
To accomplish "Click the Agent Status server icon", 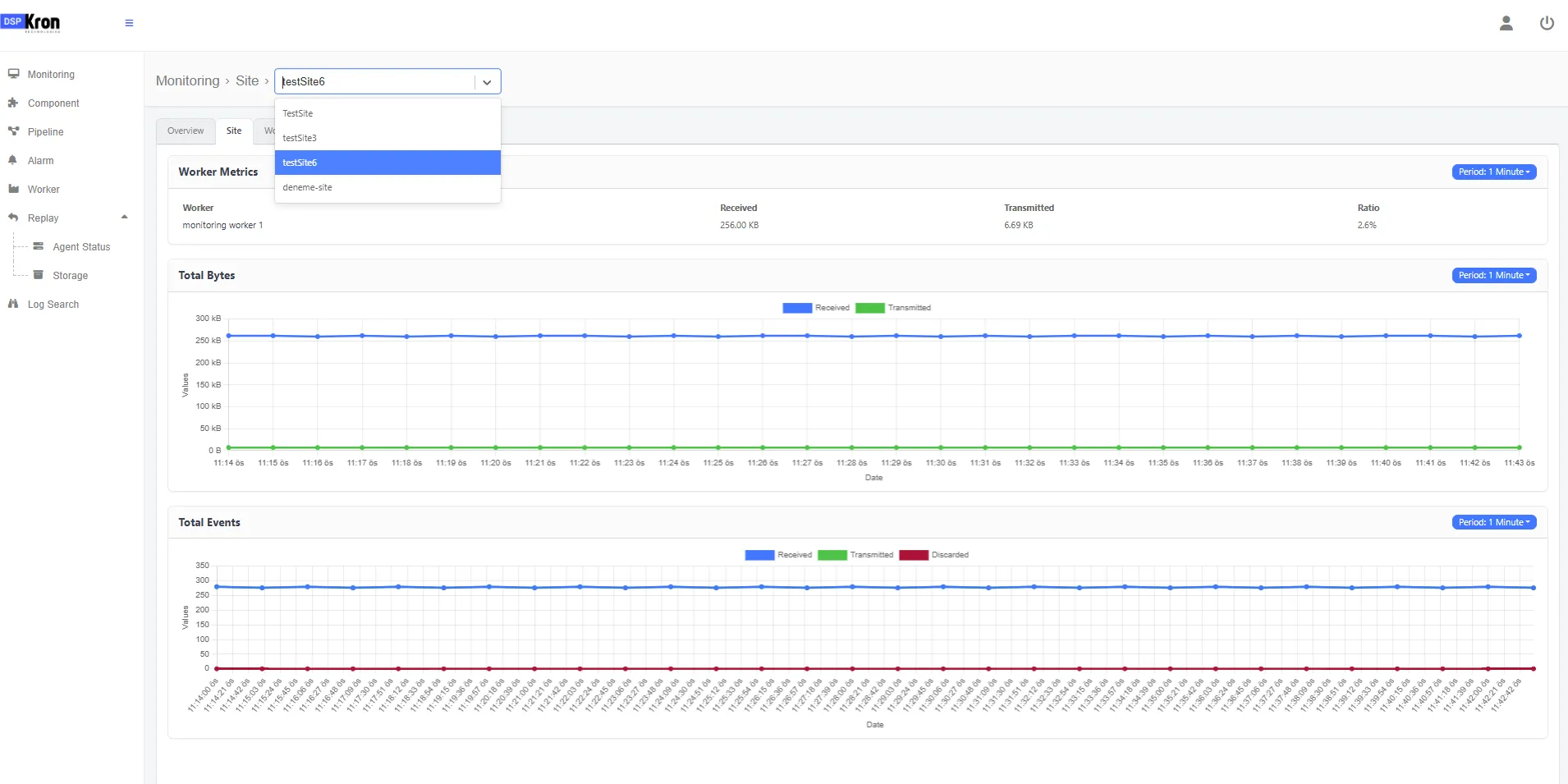I will click(x=38, y=246).
